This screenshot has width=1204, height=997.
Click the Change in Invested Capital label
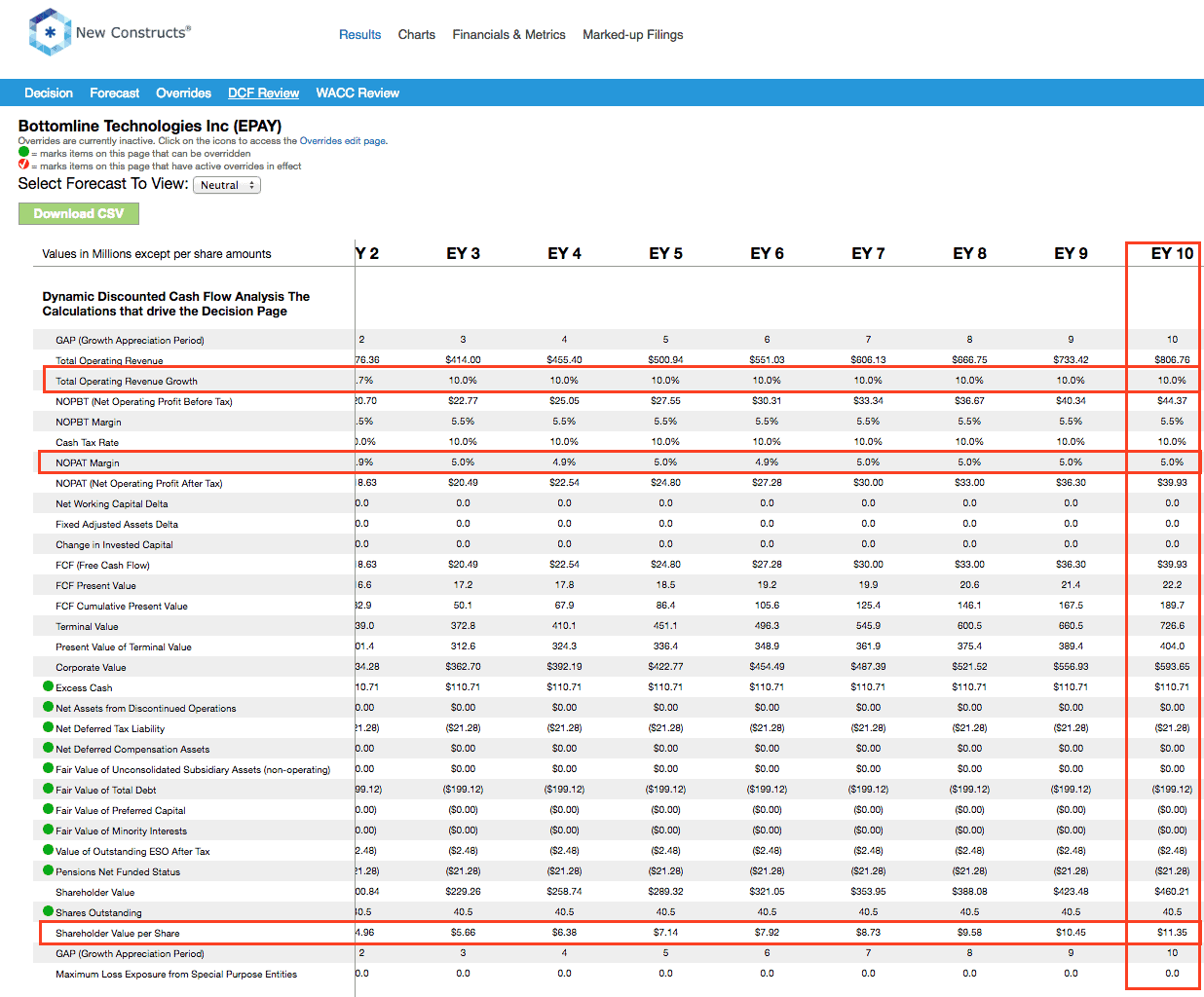[114, 545]
